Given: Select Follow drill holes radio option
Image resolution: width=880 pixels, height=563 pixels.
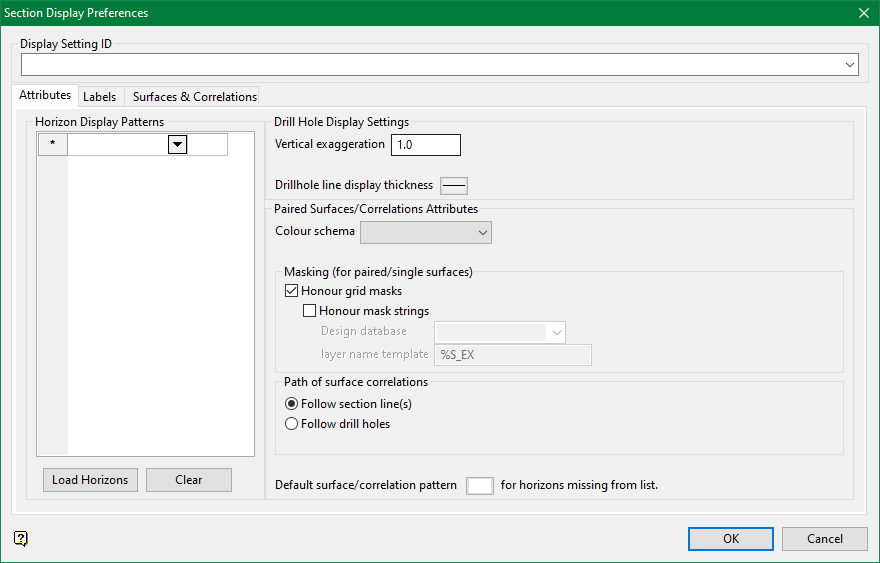Looking at the screenshot, I should (292, 424).
